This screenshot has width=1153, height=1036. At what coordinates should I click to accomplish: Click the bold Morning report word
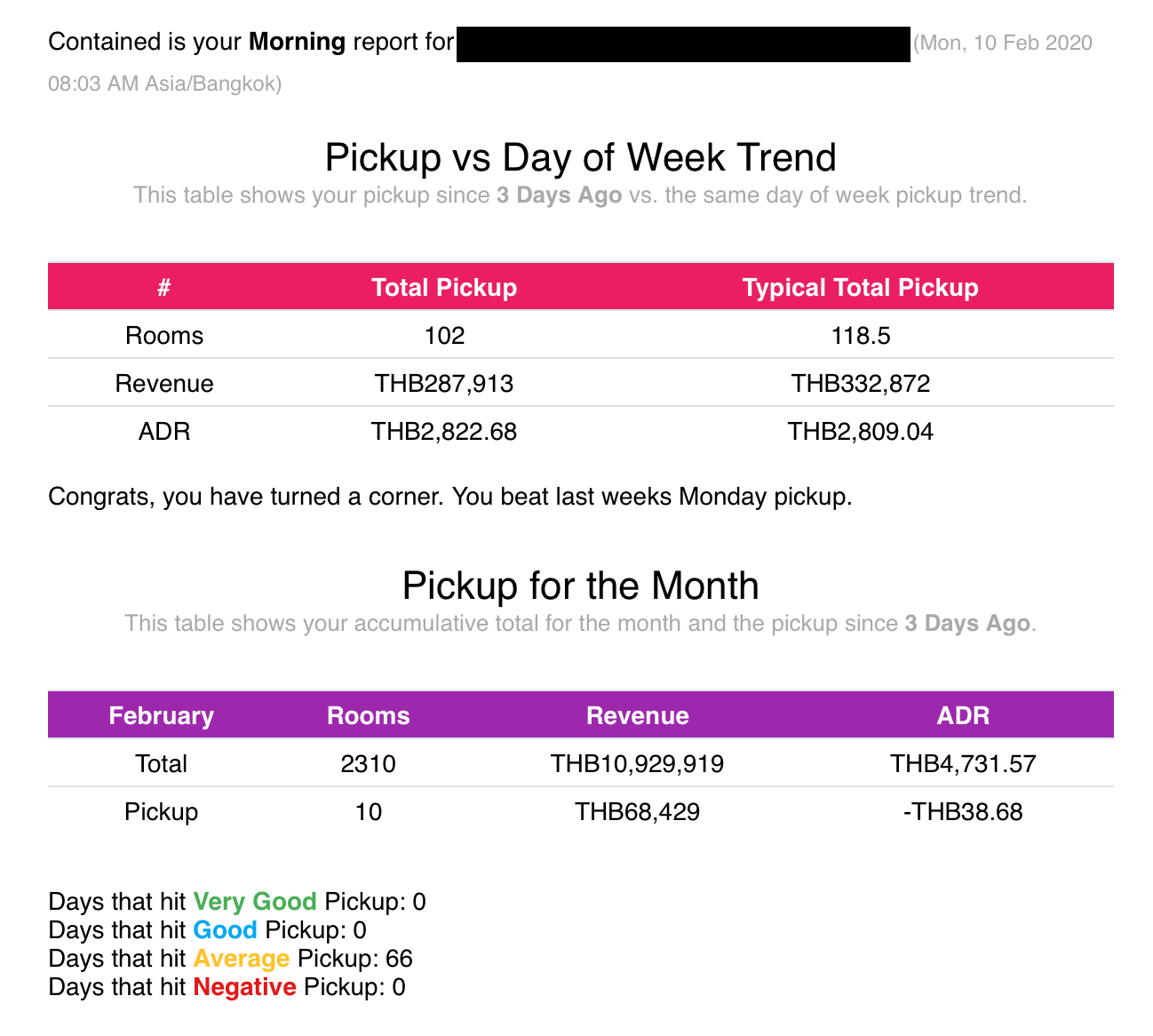point(297,42)
